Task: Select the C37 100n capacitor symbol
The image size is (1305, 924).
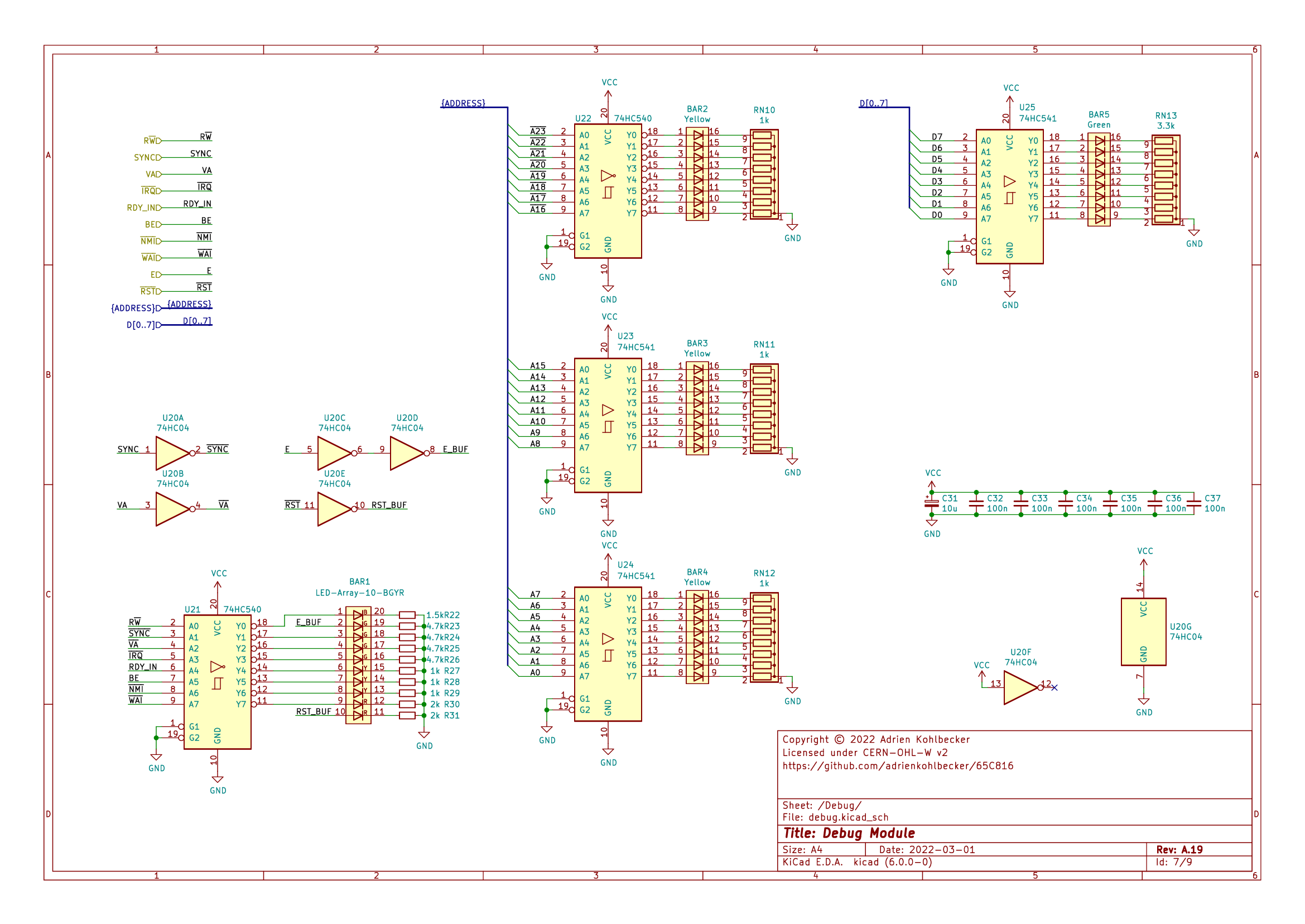Action: click(1194, 503)
